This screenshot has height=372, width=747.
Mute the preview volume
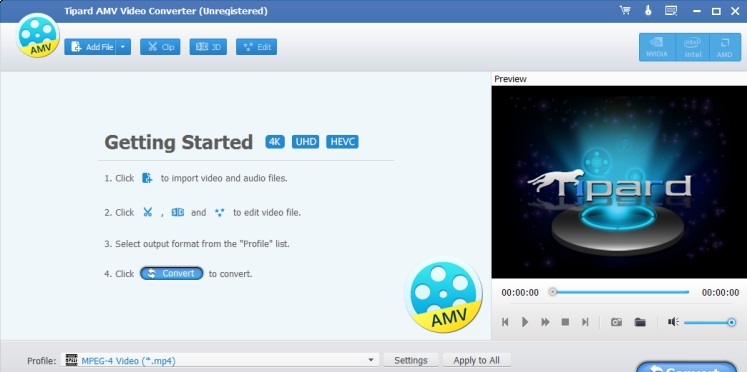point(673,322)
